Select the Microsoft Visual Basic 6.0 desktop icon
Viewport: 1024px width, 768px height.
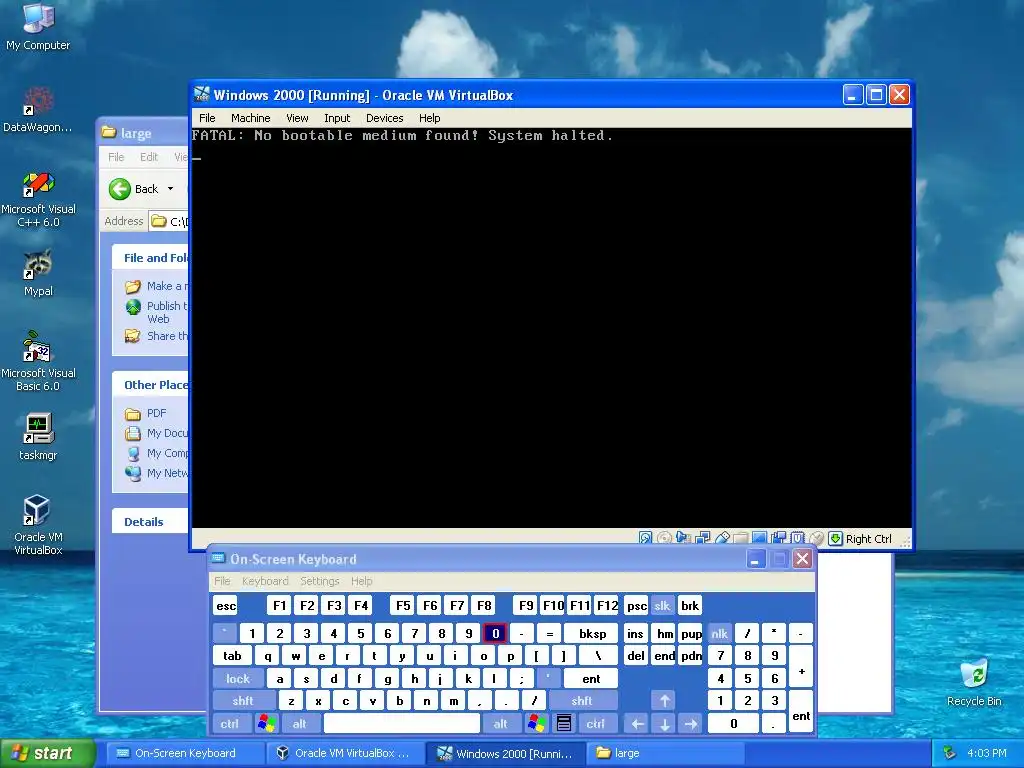pyautogui.click(x=38, y=362)
